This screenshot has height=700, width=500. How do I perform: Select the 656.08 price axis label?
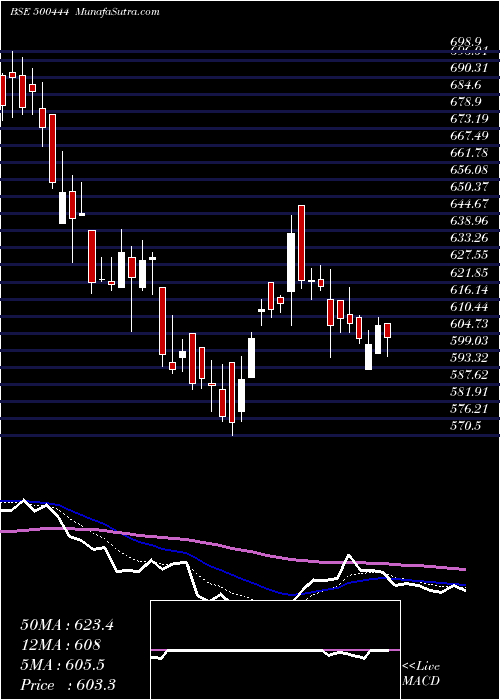[467, 170]
